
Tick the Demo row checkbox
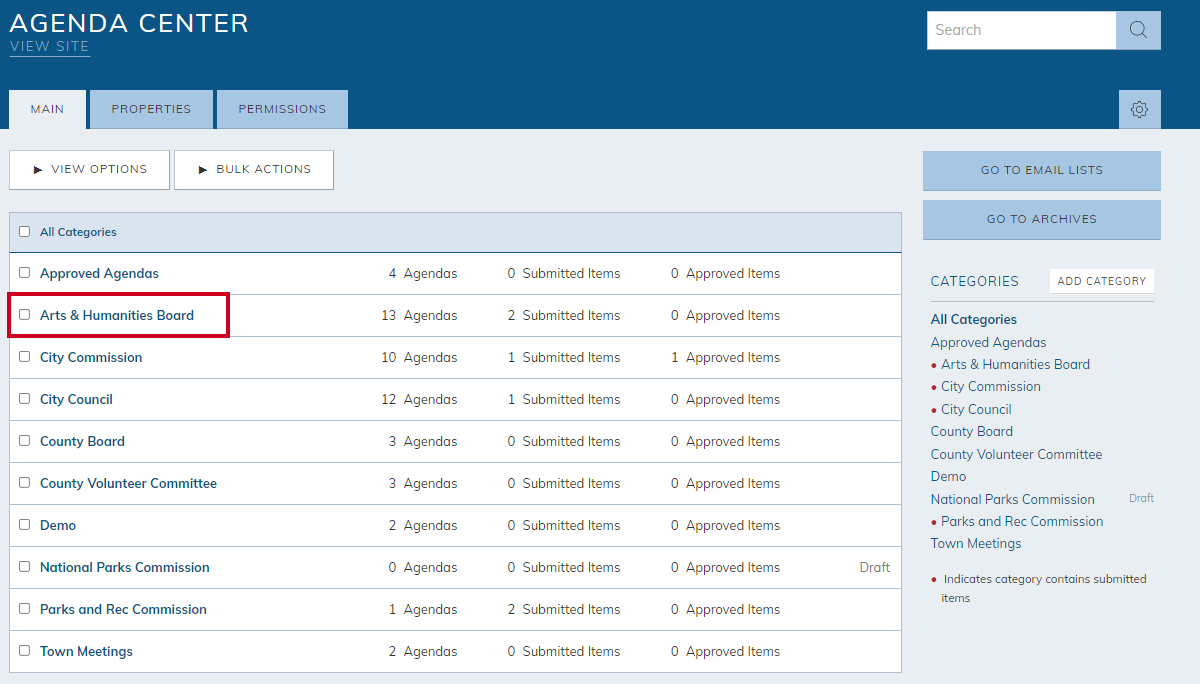[x=25, y=525]
